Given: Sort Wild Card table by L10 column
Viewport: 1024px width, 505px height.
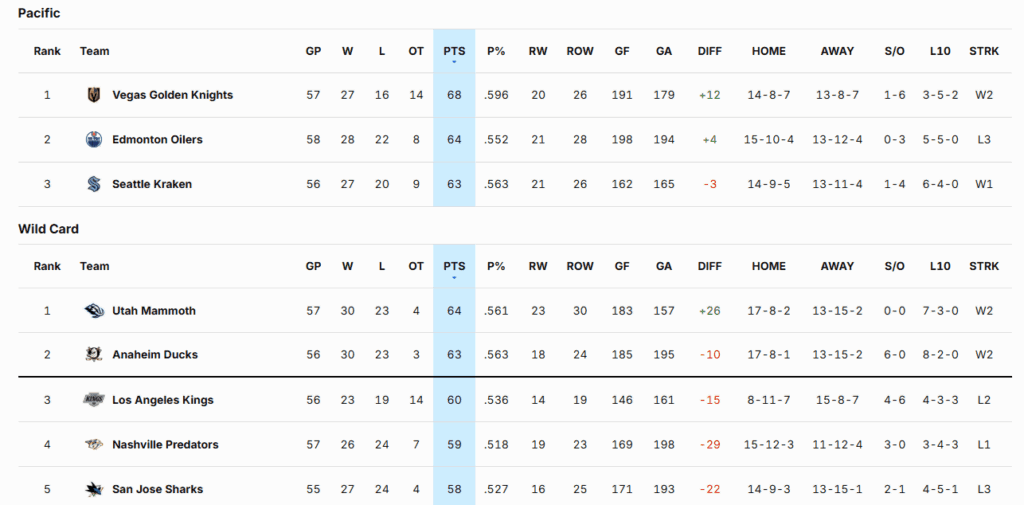Looking at the screenshot, I should [939, 266].
